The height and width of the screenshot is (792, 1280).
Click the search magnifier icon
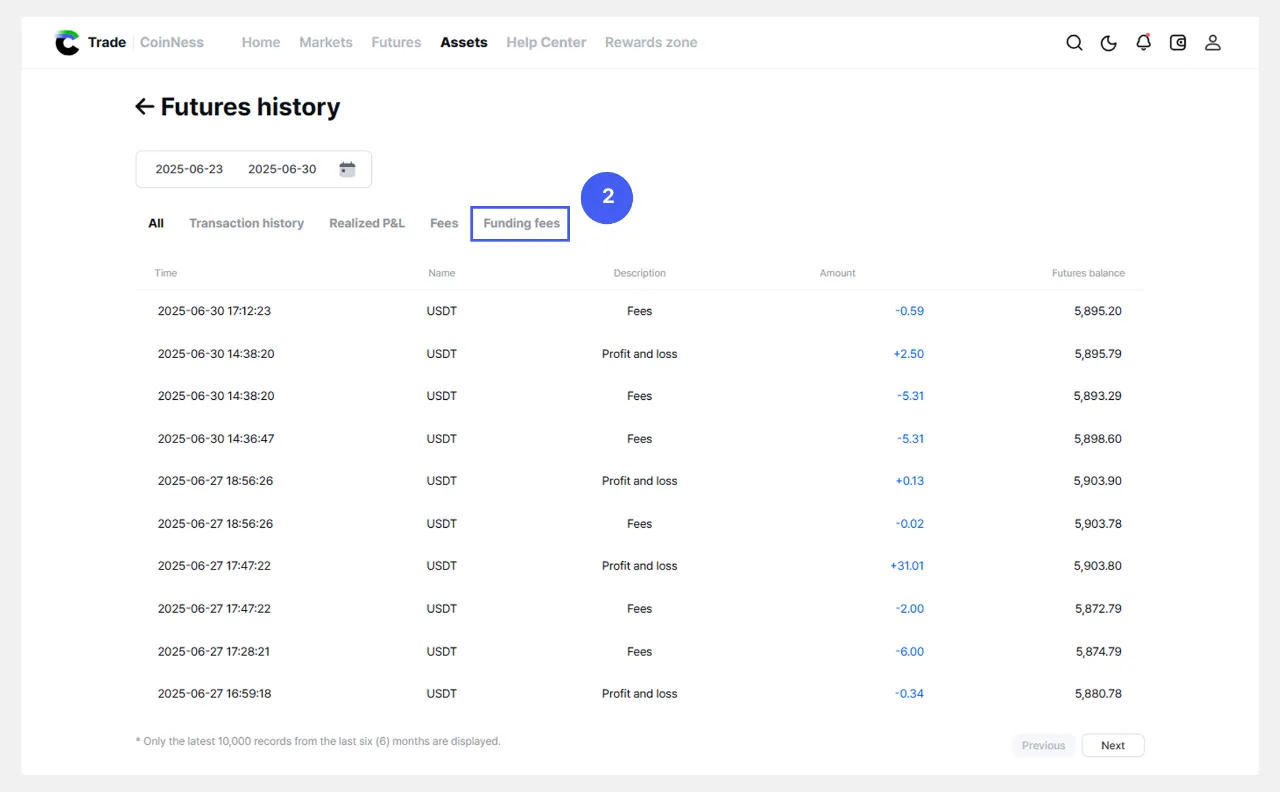tap(1074, 43)
